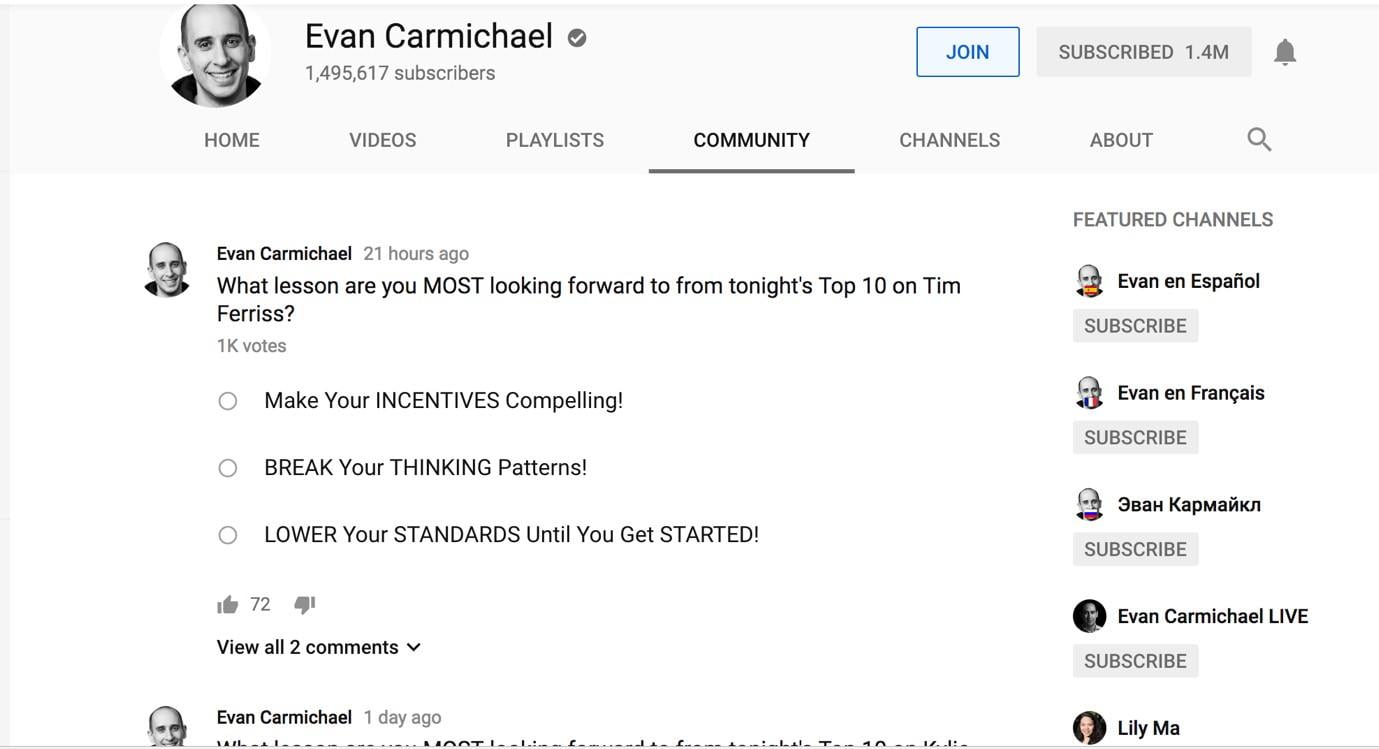Subscribe to Эван Кармайкл

click(1135, 549)
